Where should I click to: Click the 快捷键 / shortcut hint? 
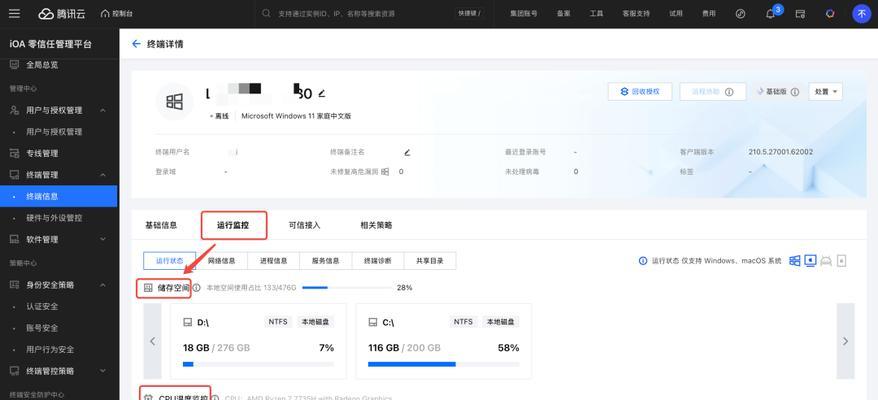pos(469,13)
